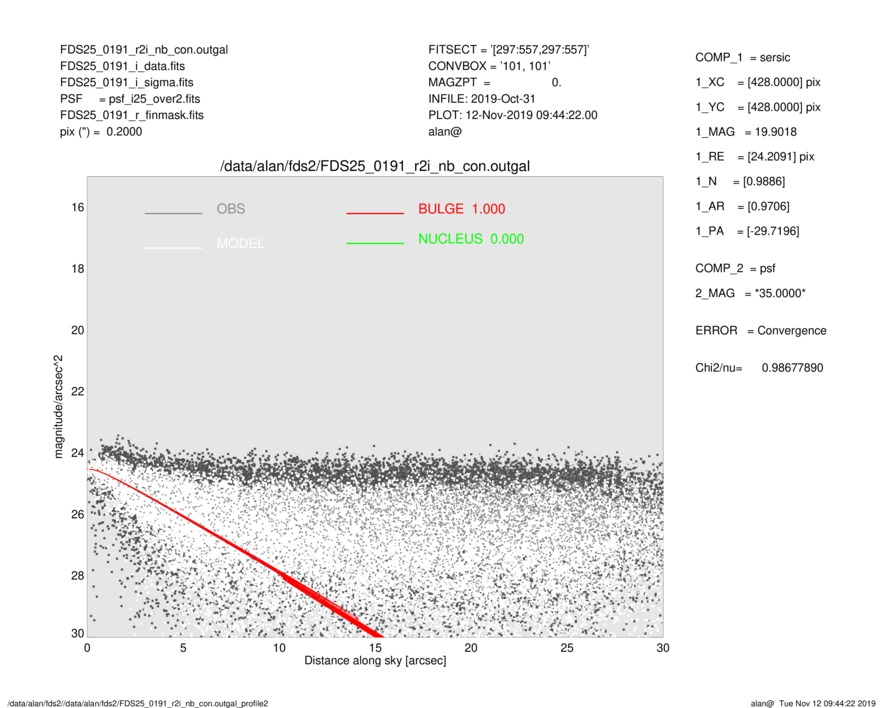The image size is (885, 708).
Task: Click the PLOT: 12-Nov-2019 09:44:22.00 timestamp
Action: click(x=512, y=115)
